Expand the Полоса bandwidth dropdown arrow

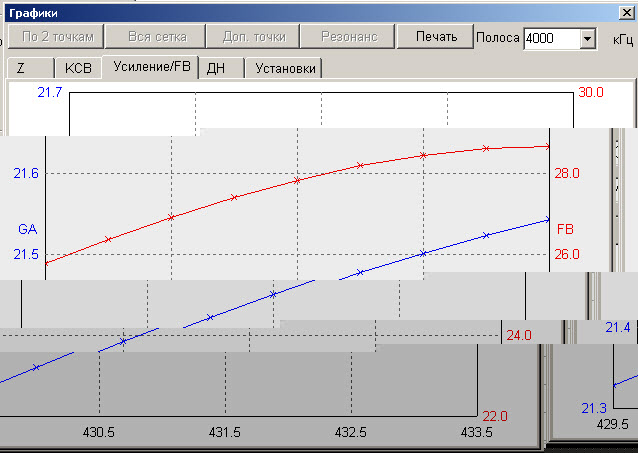click(x=587, y=38)
